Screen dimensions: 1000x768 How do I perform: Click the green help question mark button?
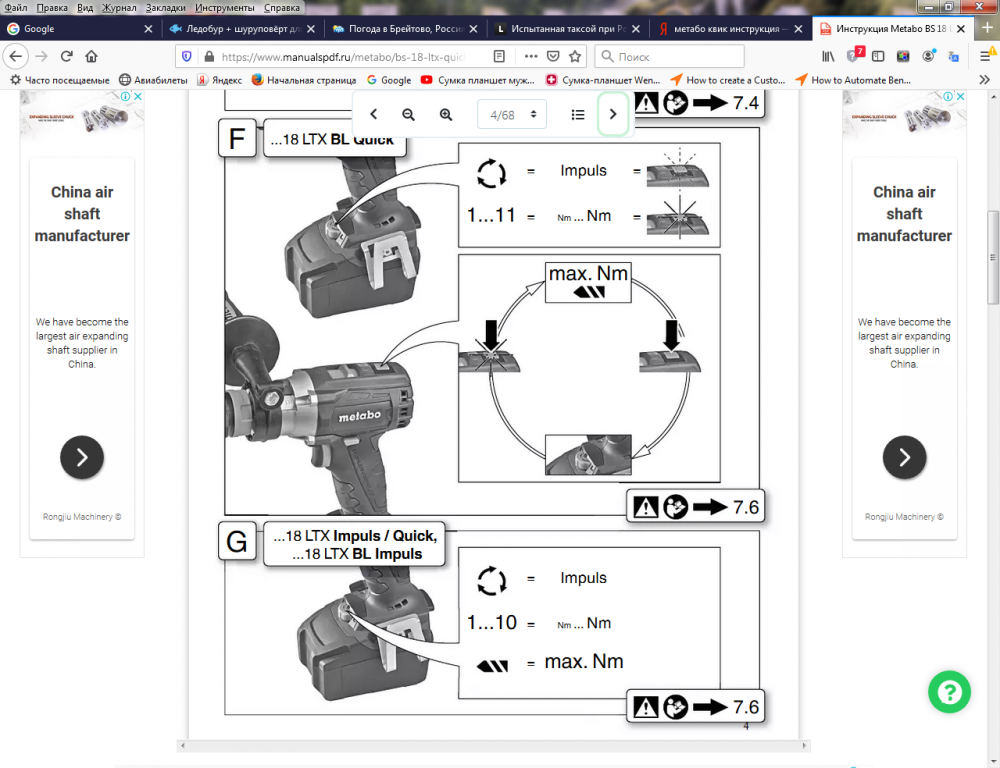pos(949,691)
